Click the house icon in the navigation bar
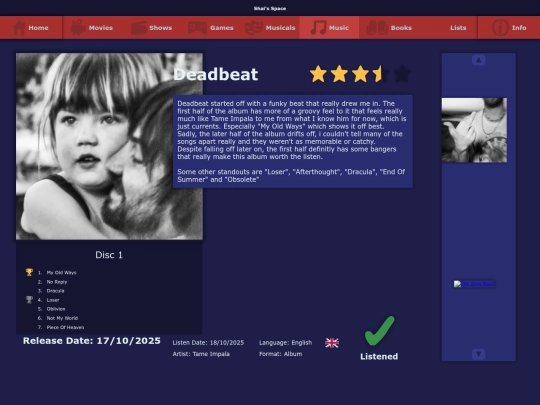The height and width of the screenshot is (405, 540). point(19,28)
